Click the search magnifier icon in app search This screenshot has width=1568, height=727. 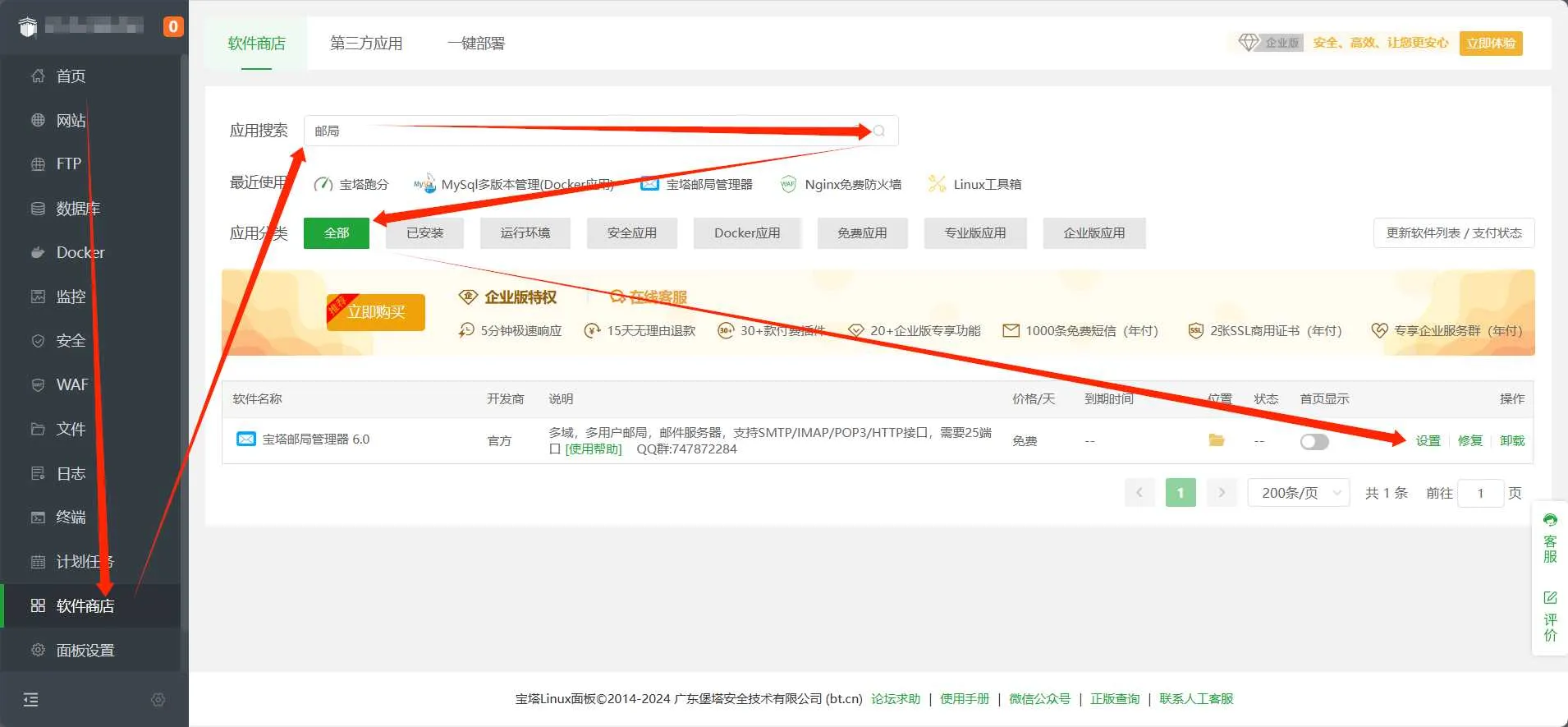[879, 131]
